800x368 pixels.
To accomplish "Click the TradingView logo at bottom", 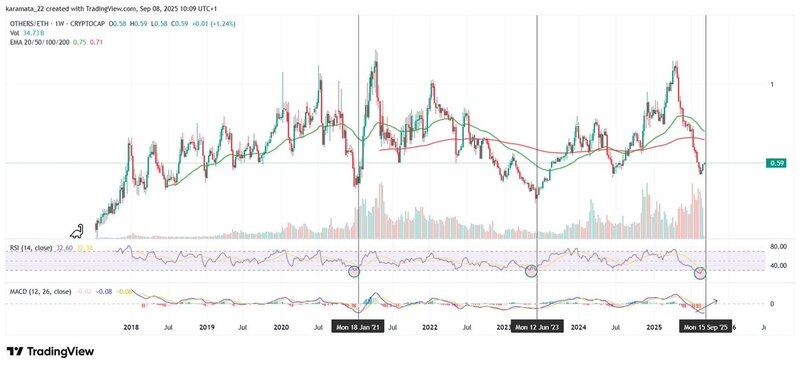I will [x=51, y=352].
